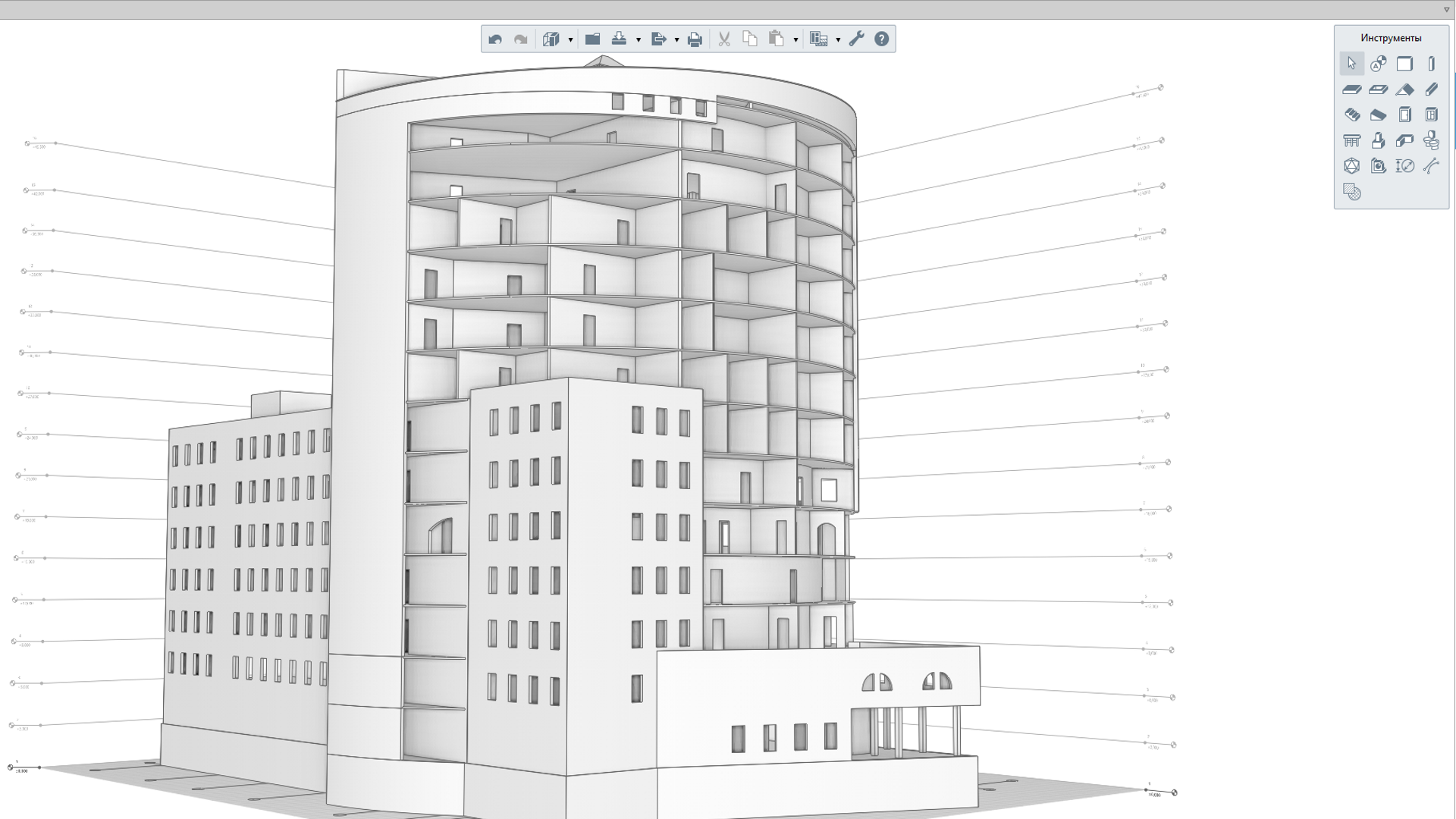The width and height of the screenshot is (1456, 819).
Task: Activate the arrow selection tool
Action: click(1351, 64)
